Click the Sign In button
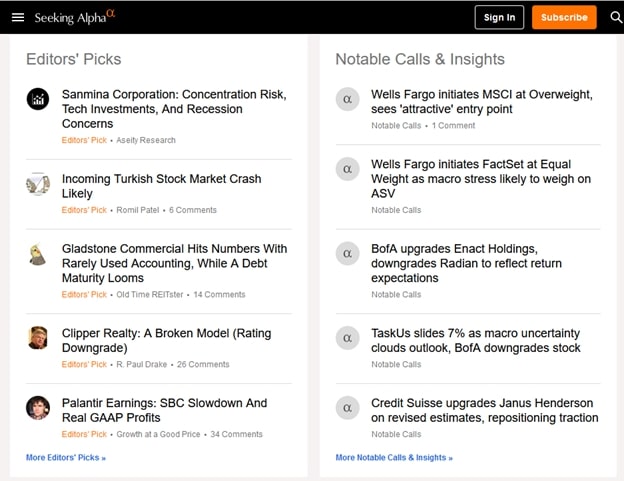 pos(499,18)
